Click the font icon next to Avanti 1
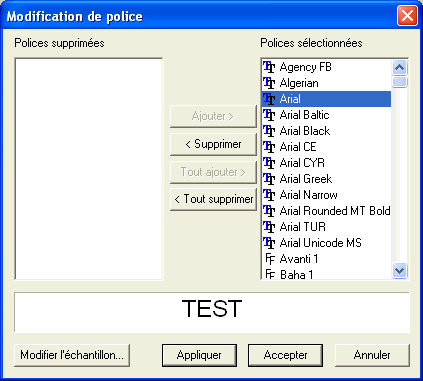The width and height of the screenshot is (423, 381). coord(270,259)
